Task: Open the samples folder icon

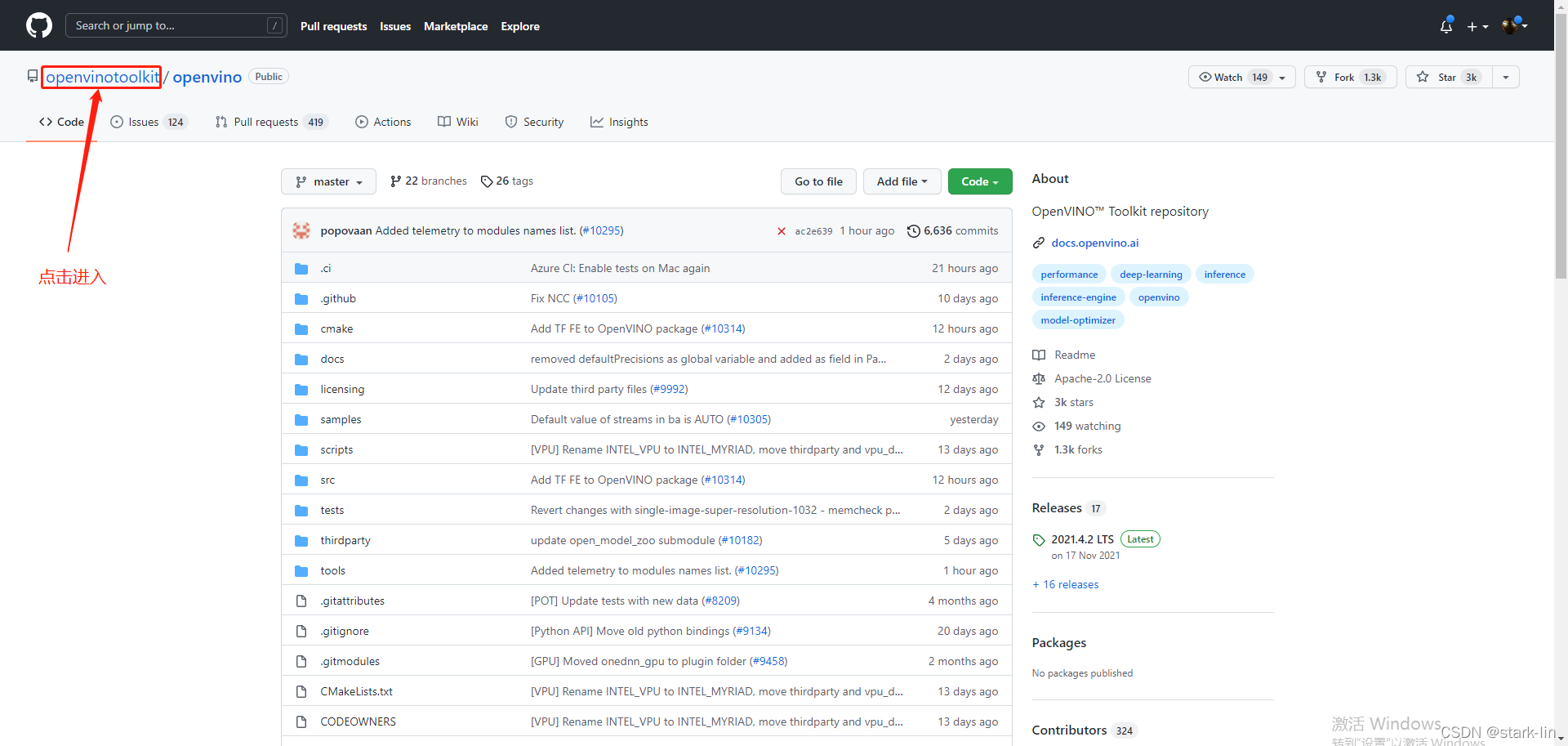Action: (x=301, y=419)
